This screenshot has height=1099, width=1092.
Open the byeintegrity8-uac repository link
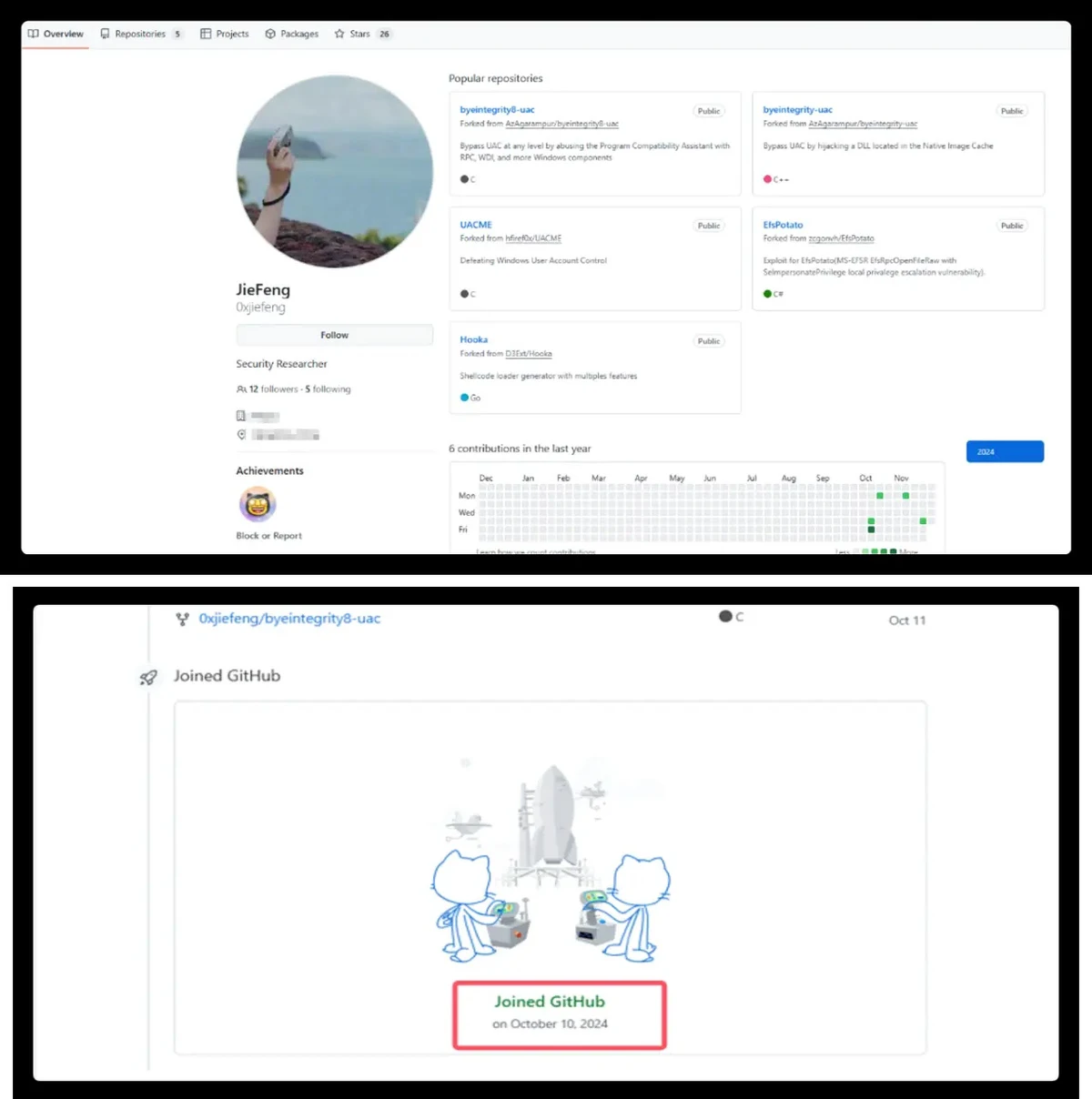[497, 109]
